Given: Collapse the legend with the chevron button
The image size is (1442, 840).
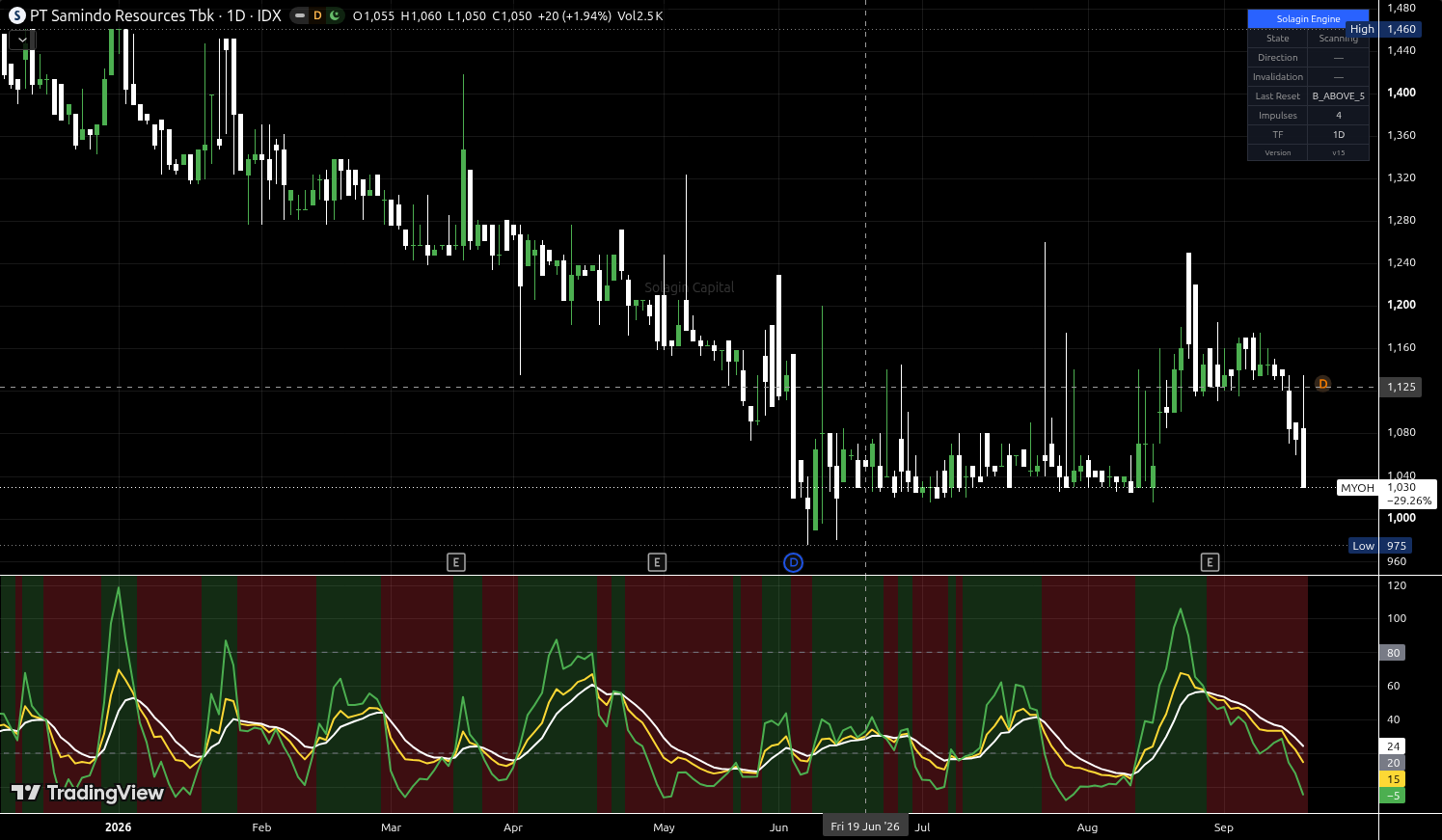Looking at the screenshot, I should coord(21,40).
